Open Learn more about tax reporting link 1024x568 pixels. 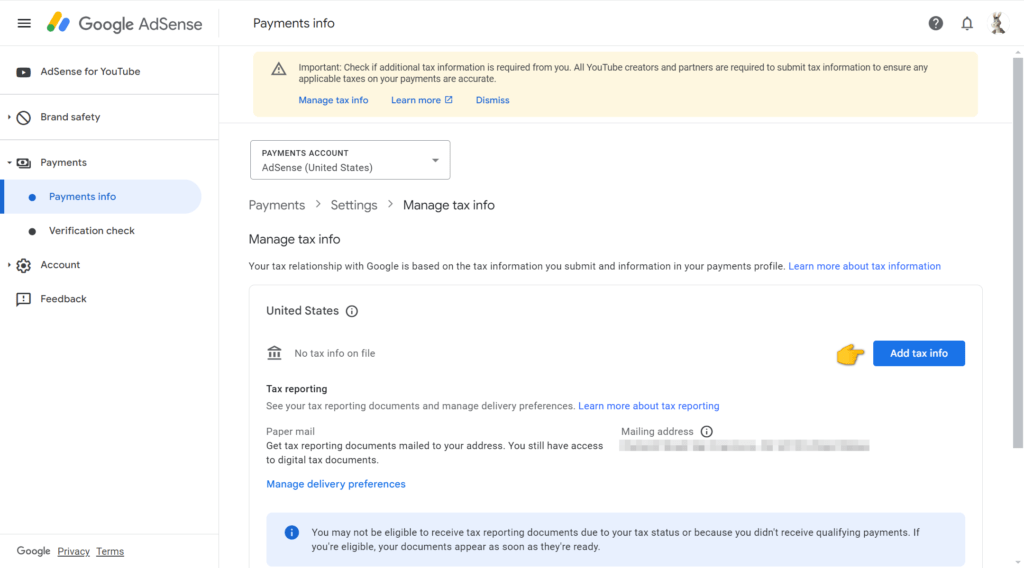648,406
